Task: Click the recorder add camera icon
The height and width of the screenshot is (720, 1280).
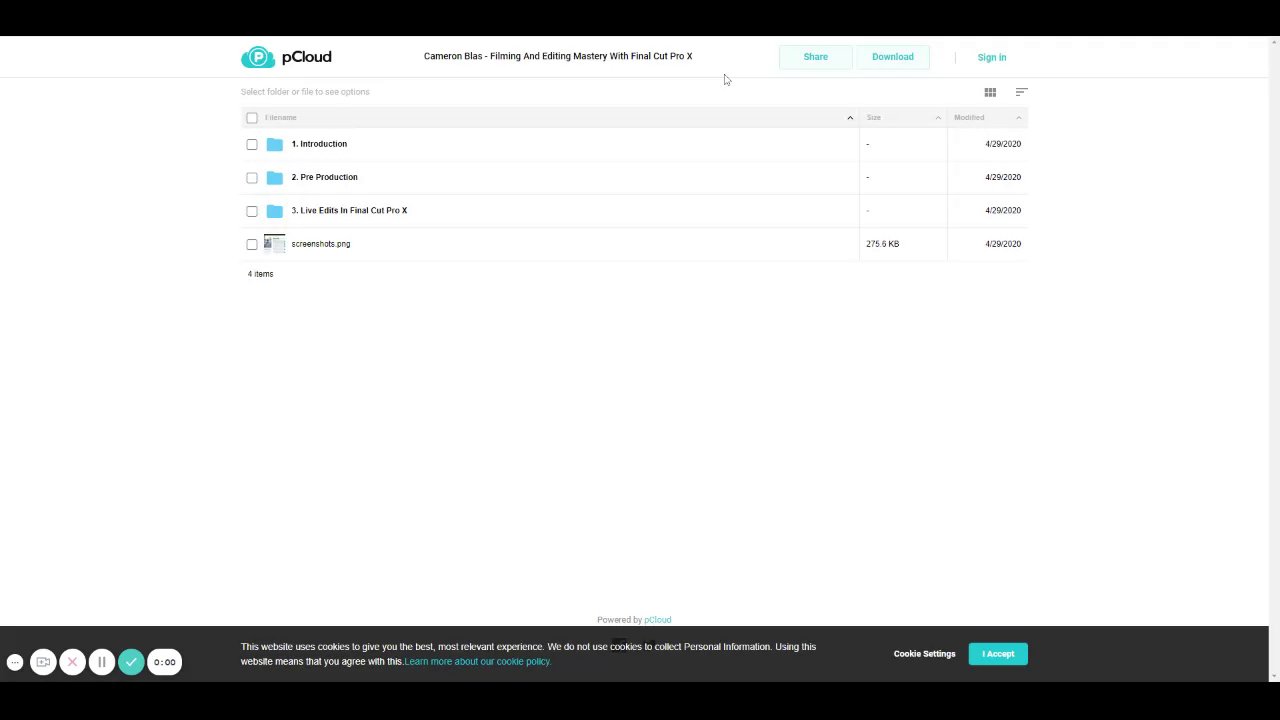Action: 43,662
